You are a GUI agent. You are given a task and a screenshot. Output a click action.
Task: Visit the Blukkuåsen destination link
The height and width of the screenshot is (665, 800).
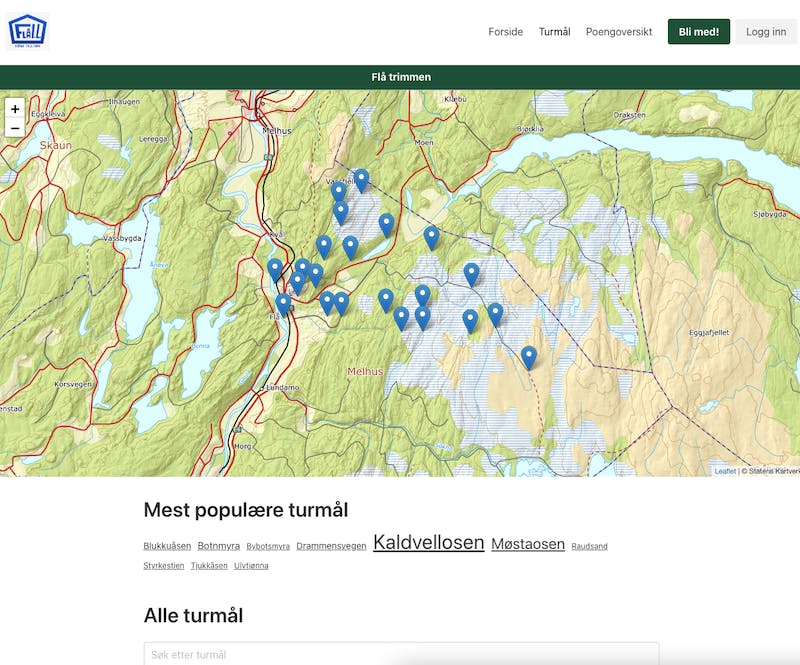(167, 546)
